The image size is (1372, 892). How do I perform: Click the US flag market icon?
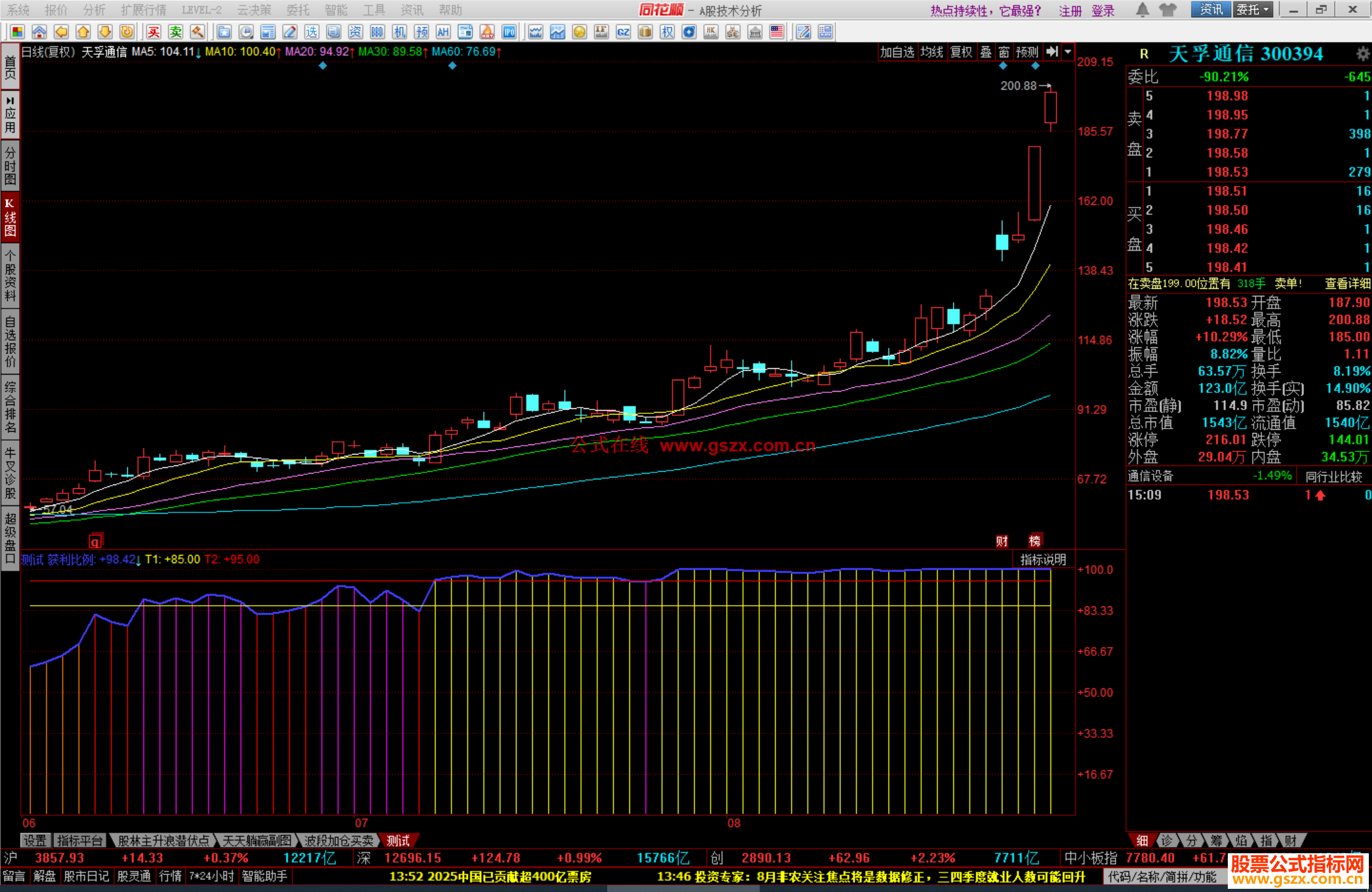click(x=777, y=32)
